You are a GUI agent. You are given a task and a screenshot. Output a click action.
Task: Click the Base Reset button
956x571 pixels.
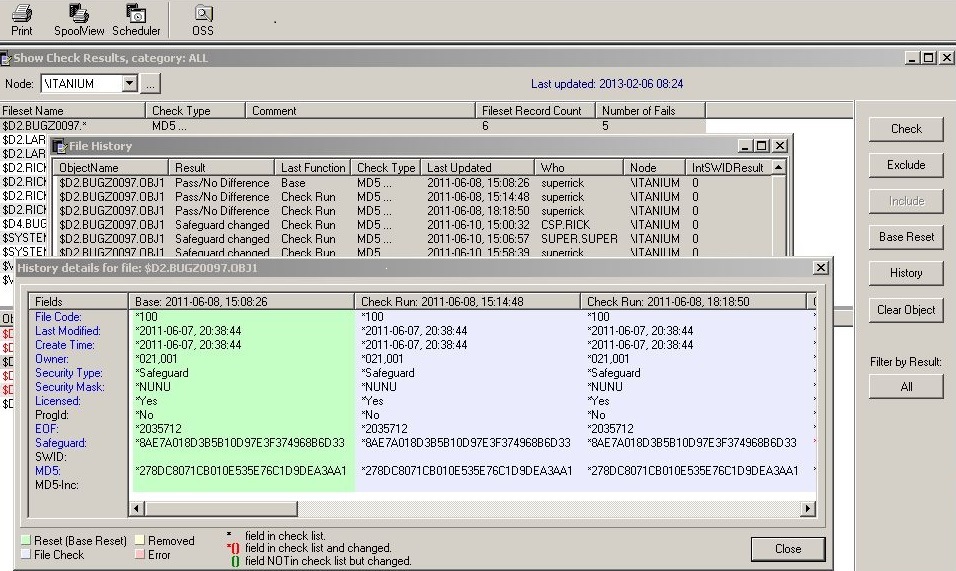906,236
